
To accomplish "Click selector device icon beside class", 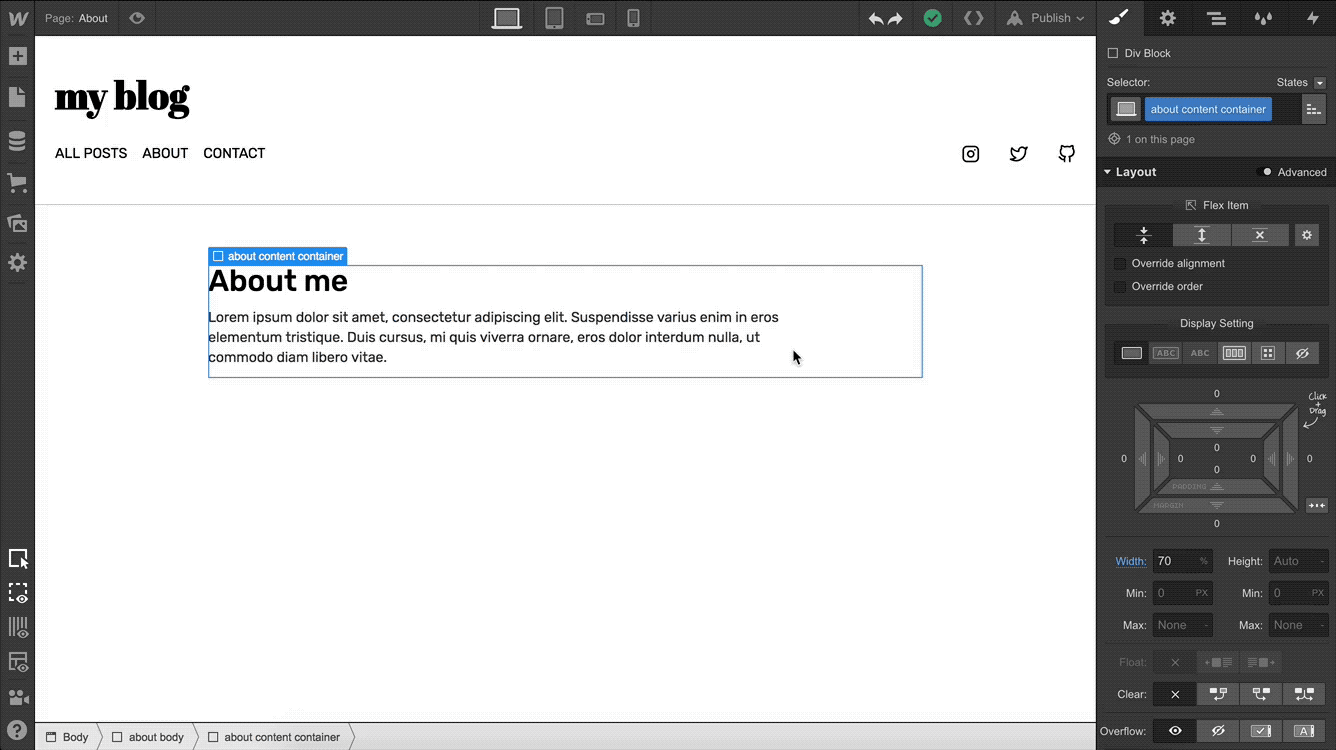I will pyautogui.click(x=1126, y=109).
